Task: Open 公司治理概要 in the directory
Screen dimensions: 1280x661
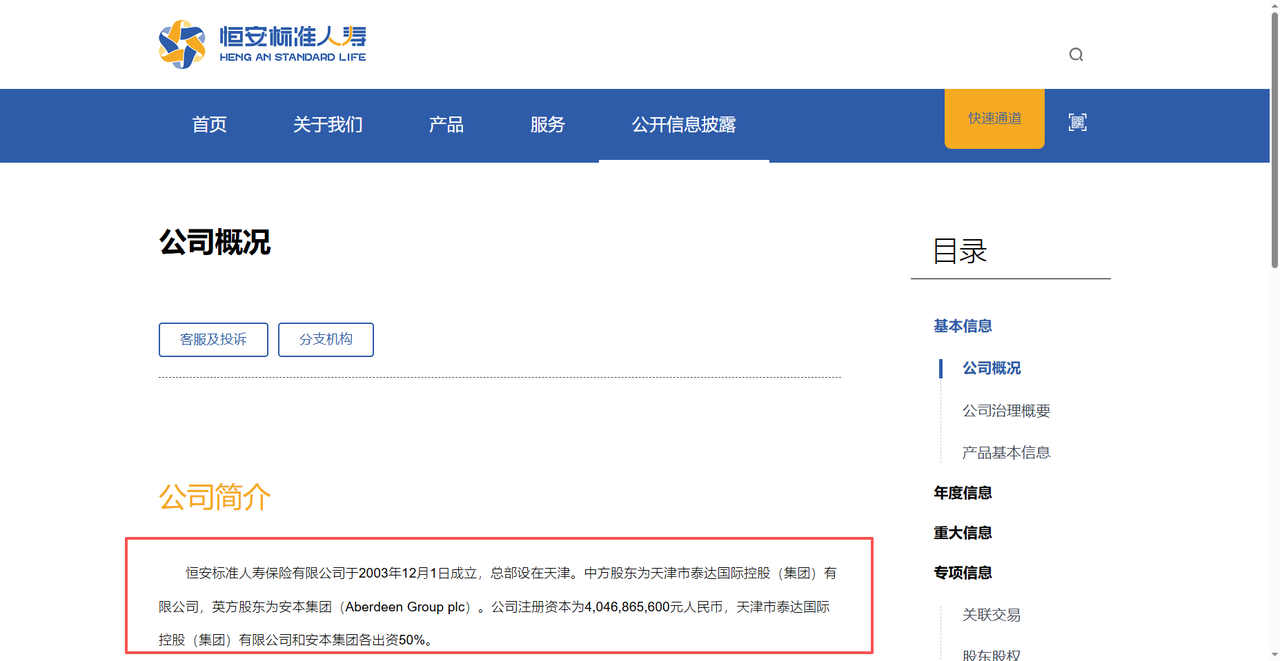Action: 1006,411
